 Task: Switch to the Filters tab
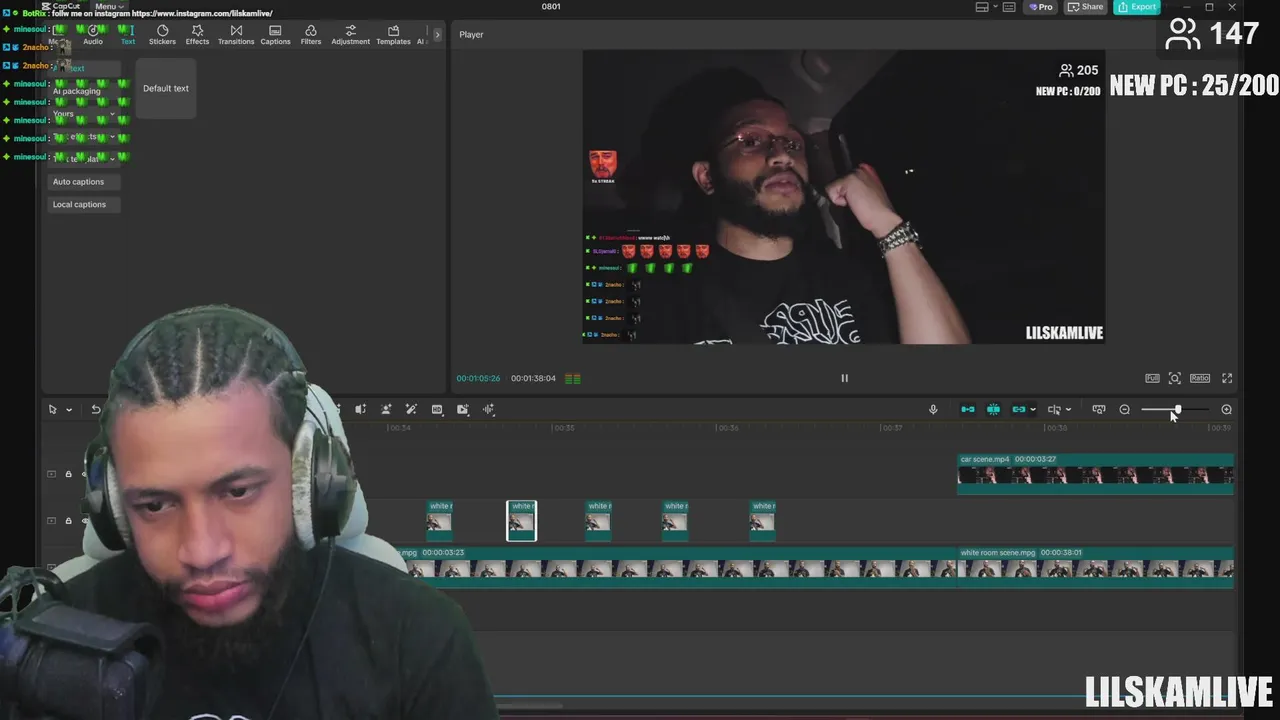pyautogui.click(x=311, y=35)
